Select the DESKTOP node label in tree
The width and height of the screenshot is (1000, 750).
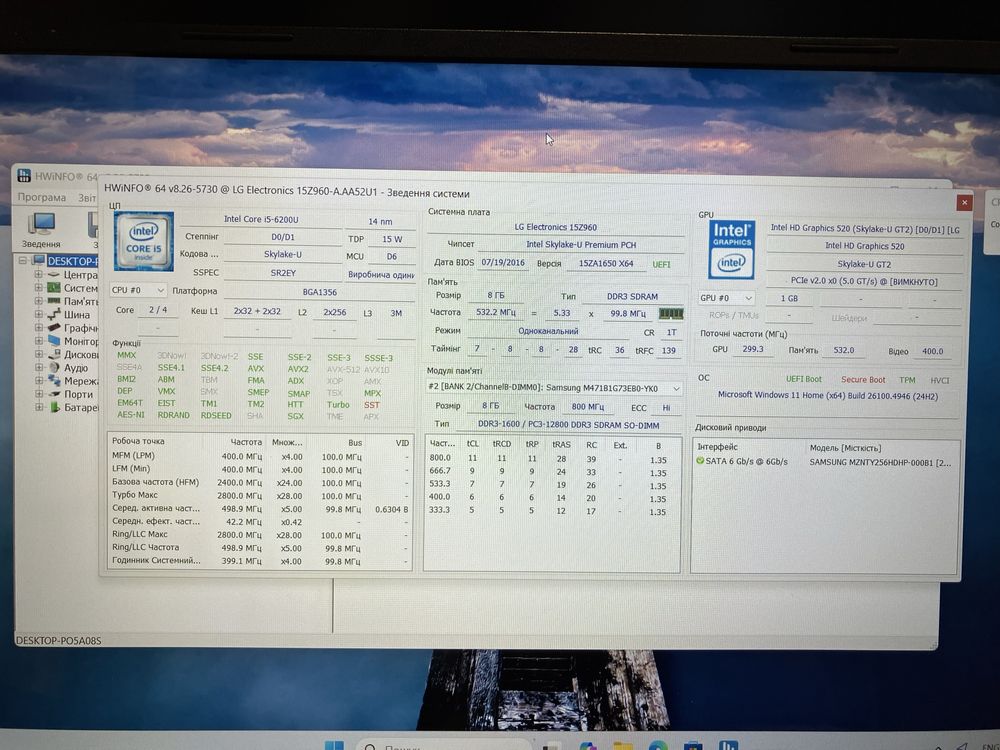[73, 261]
